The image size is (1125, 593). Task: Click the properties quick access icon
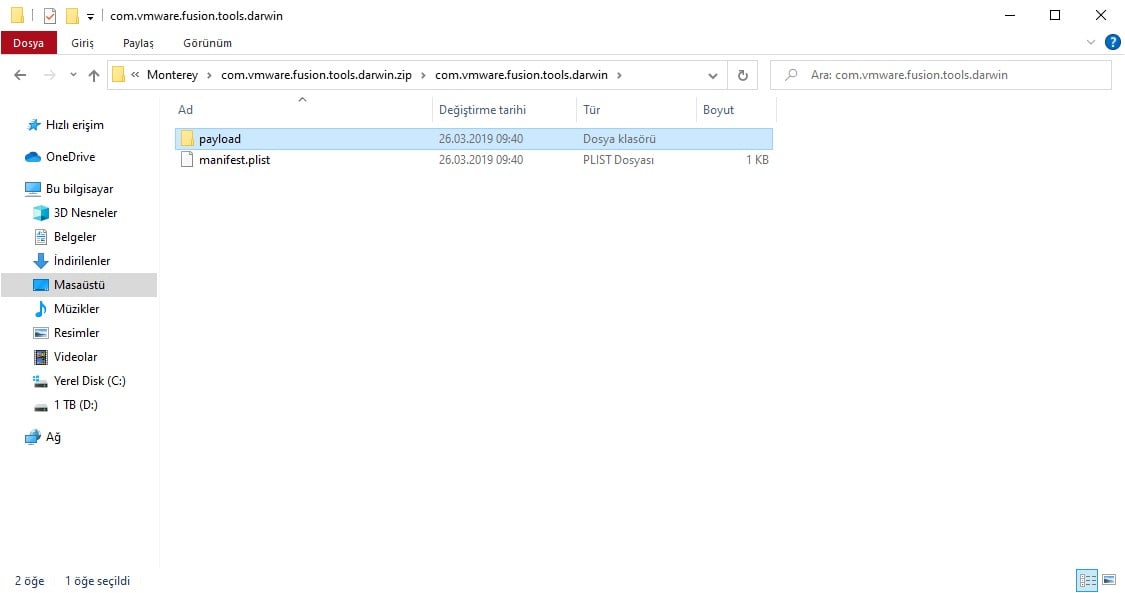[x=50, y=15]
